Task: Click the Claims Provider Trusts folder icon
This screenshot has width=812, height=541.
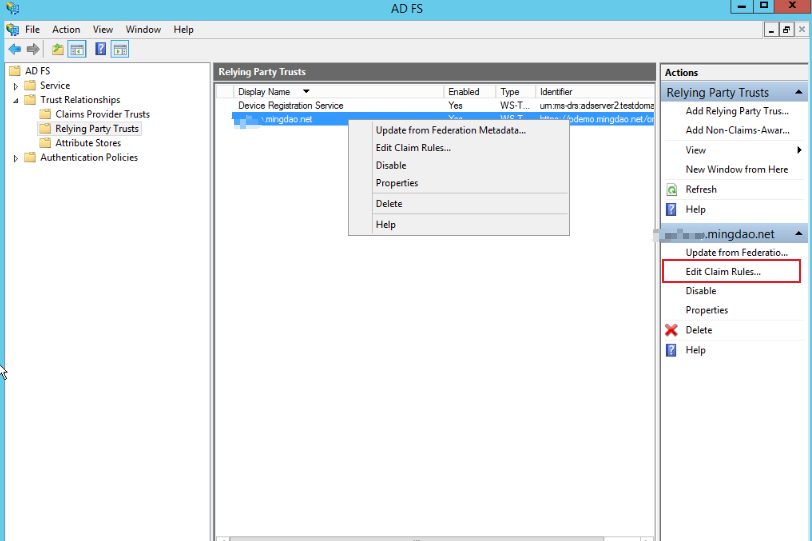Action: pyautogui.click(x=45, y=114)
